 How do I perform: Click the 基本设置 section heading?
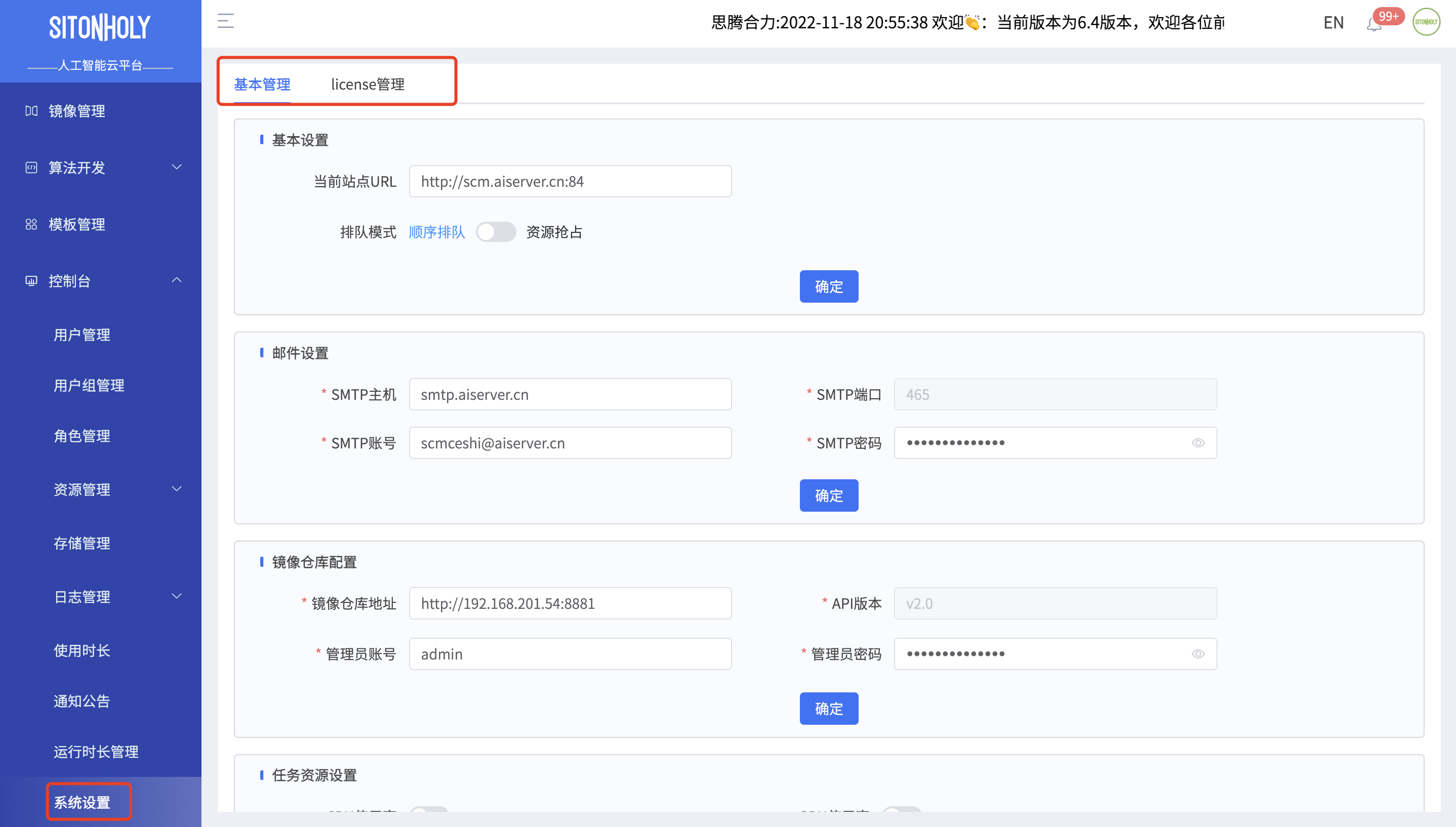[300, 140]
